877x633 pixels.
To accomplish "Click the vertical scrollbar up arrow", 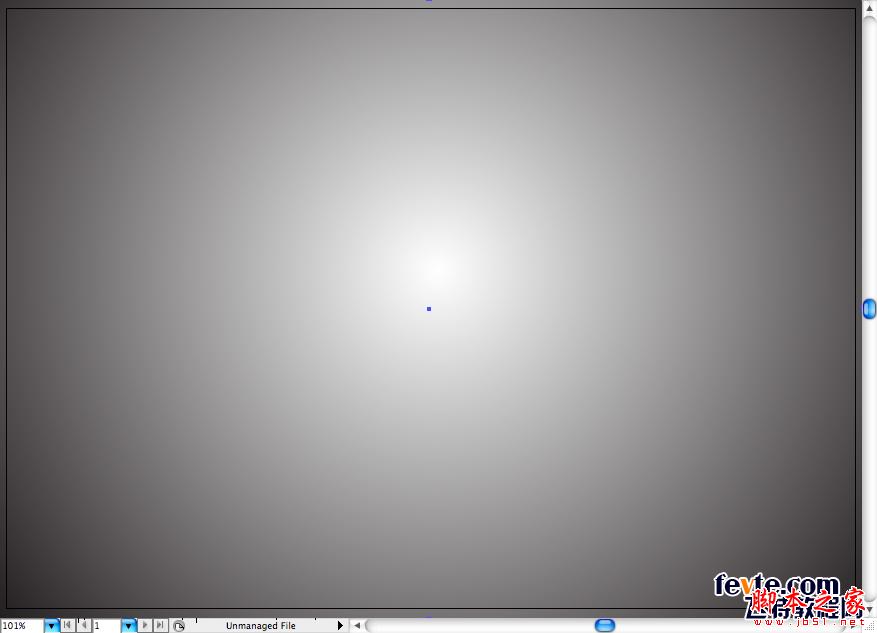I will (x=870, y=7).
